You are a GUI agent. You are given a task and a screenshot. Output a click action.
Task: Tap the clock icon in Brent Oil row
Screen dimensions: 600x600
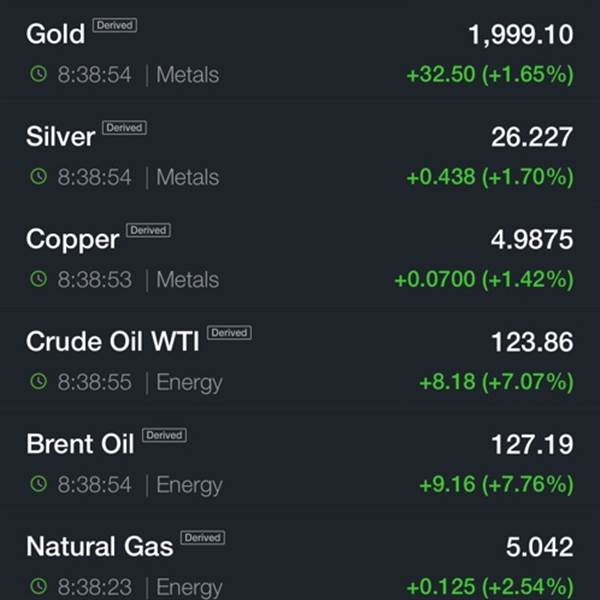click(39, 484)
